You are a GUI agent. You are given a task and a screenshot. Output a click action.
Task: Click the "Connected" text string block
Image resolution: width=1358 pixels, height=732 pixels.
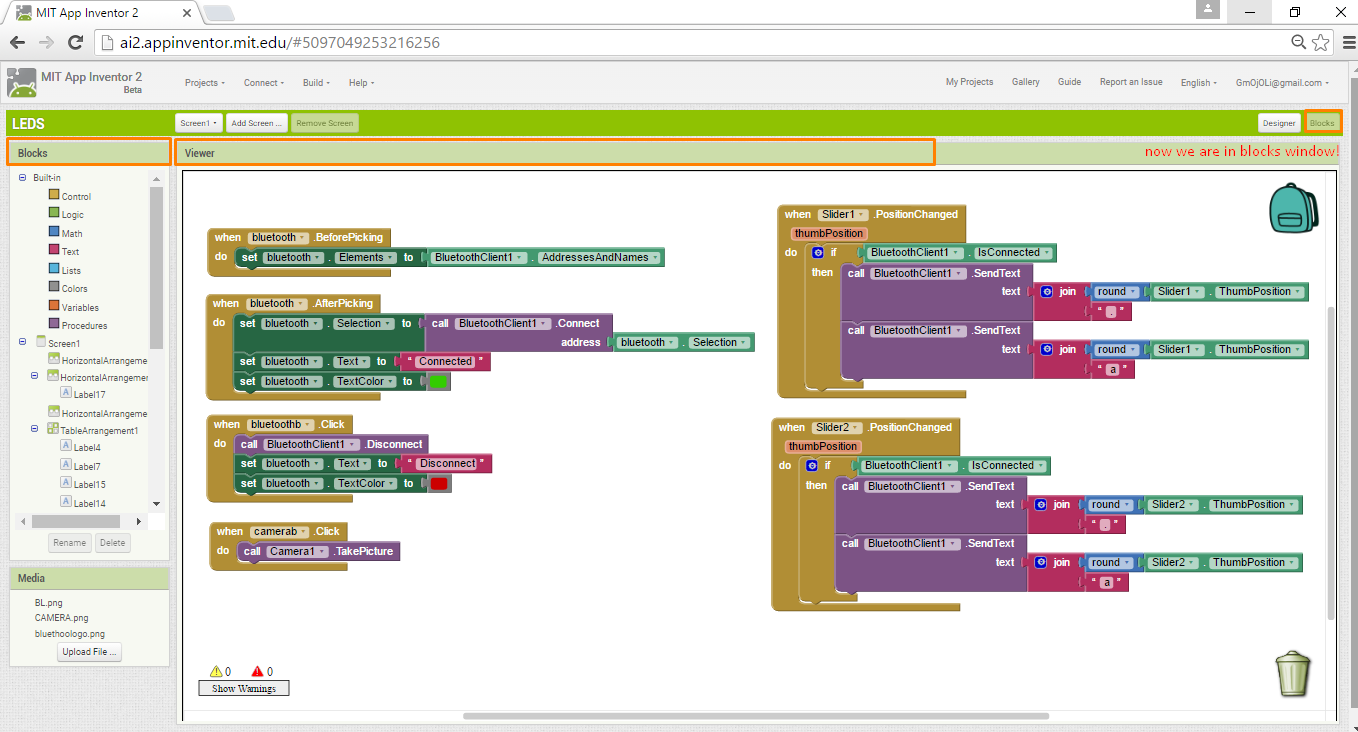443,362
